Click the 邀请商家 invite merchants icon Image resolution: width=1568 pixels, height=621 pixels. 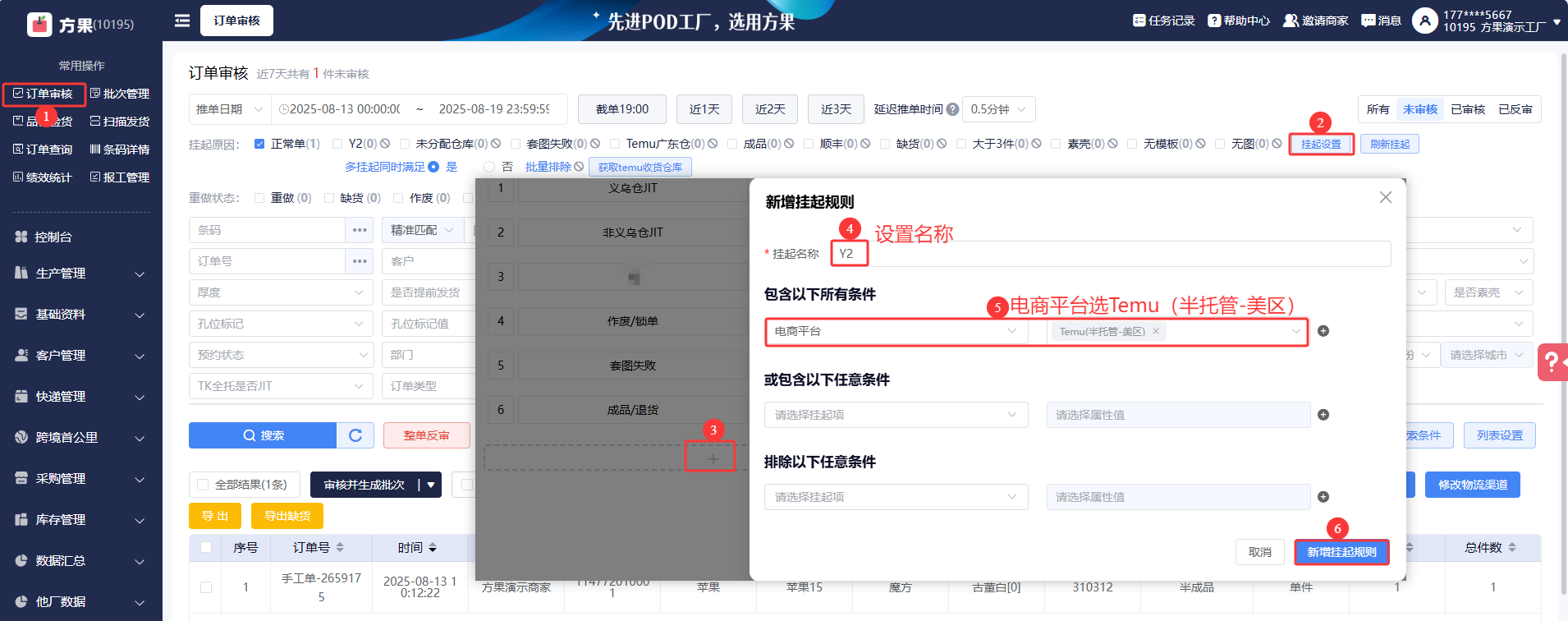(x=1291, y=21)
